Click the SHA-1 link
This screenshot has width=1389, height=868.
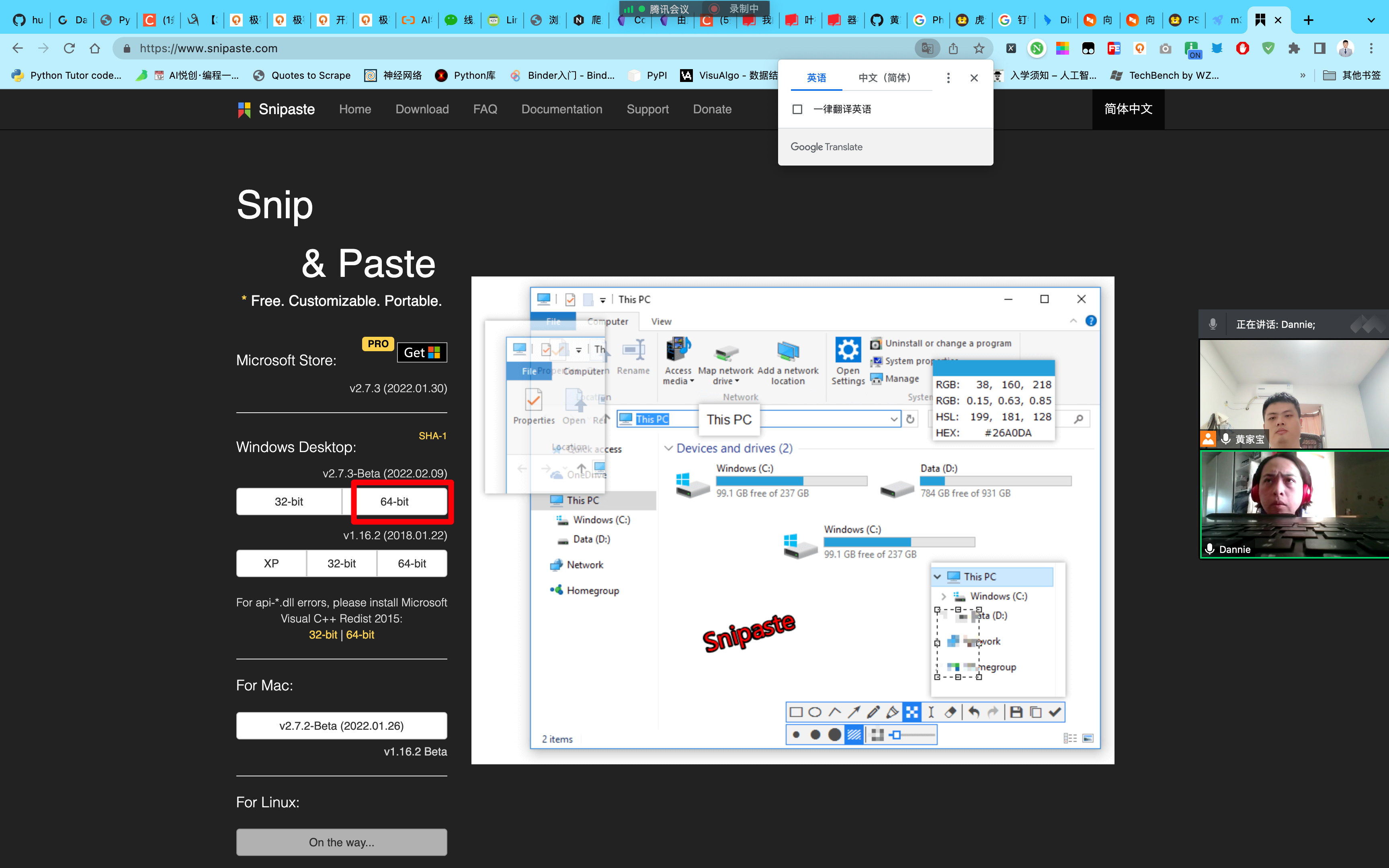(x=432, y=436)
